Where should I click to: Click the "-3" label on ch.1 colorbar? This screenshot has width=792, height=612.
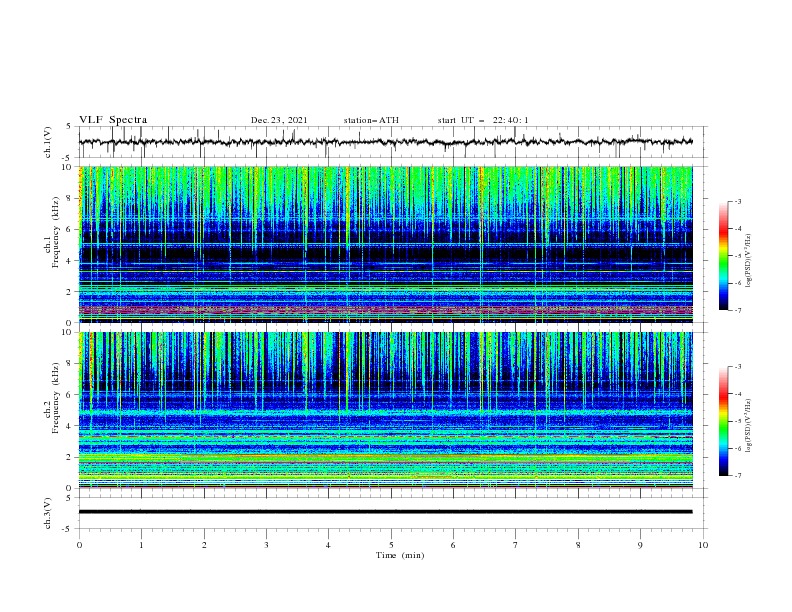point(737,201)
